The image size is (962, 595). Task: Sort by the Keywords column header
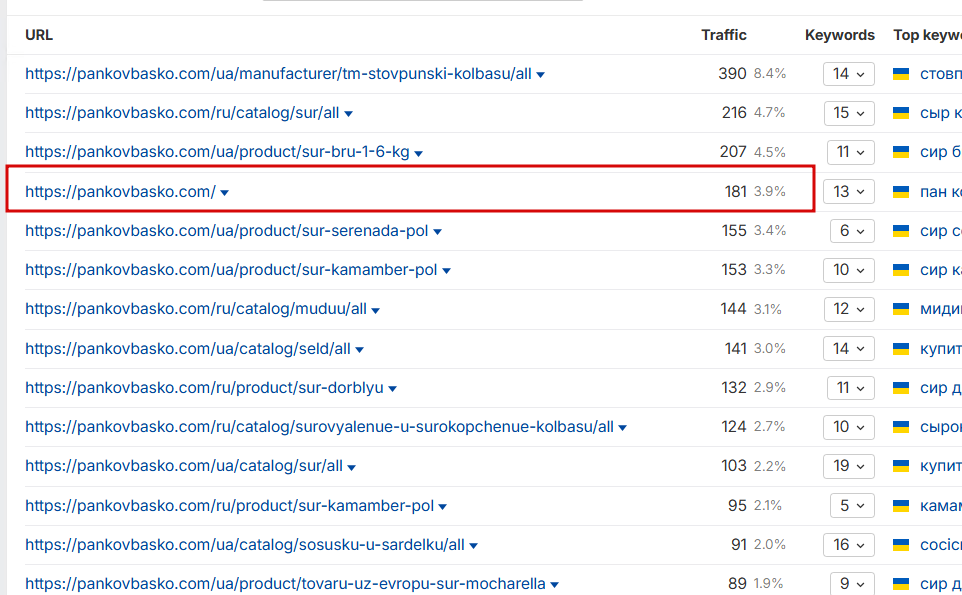tap(840, 36)
